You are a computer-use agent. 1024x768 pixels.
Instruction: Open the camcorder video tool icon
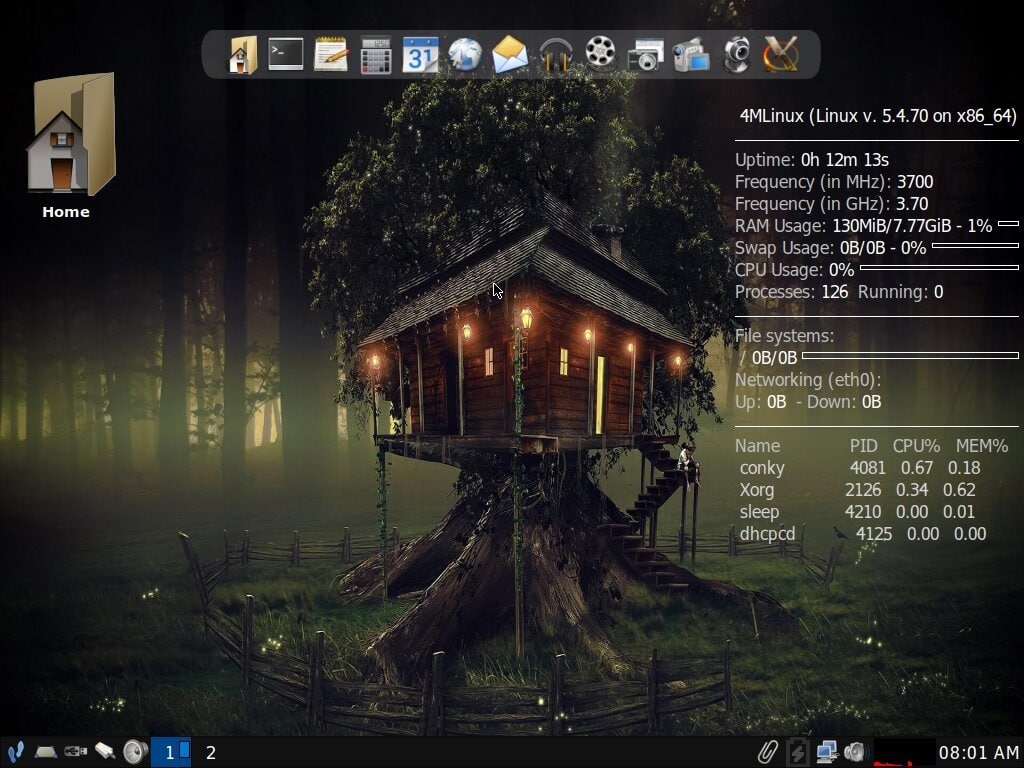690,54
